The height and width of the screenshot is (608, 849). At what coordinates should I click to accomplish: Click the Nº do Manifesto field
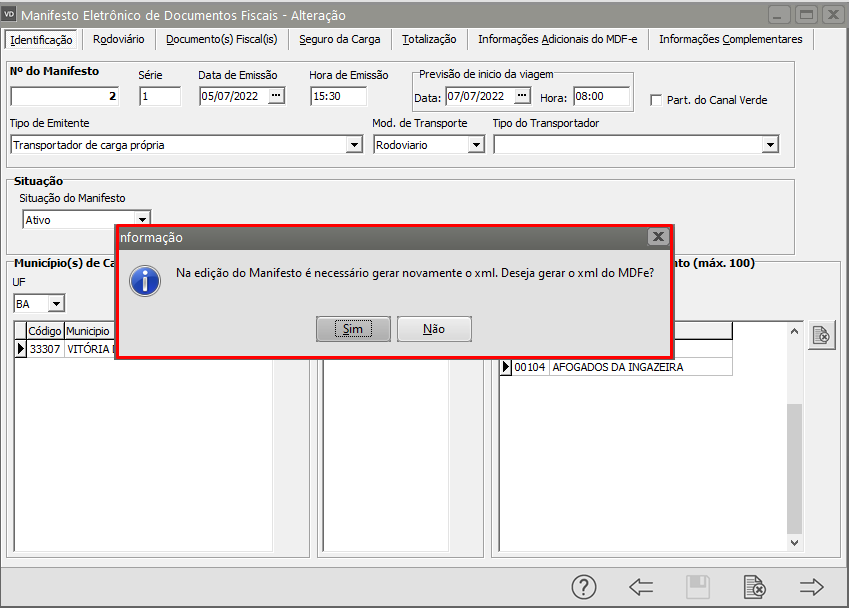click(x=64, y=96)
